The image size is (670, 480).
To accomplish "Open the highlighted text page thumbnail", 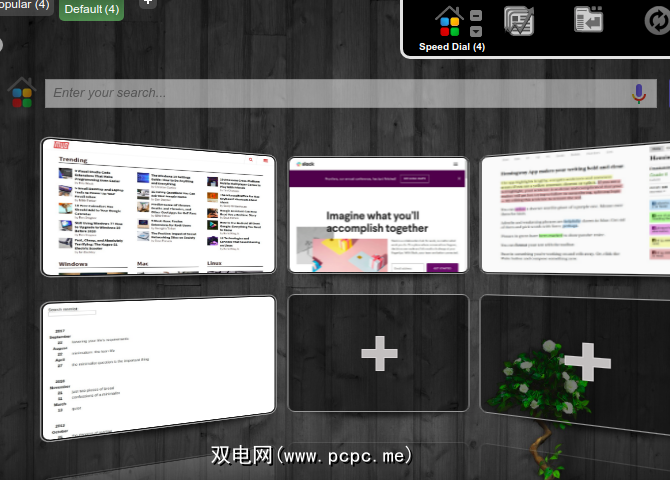I will 575,212.
